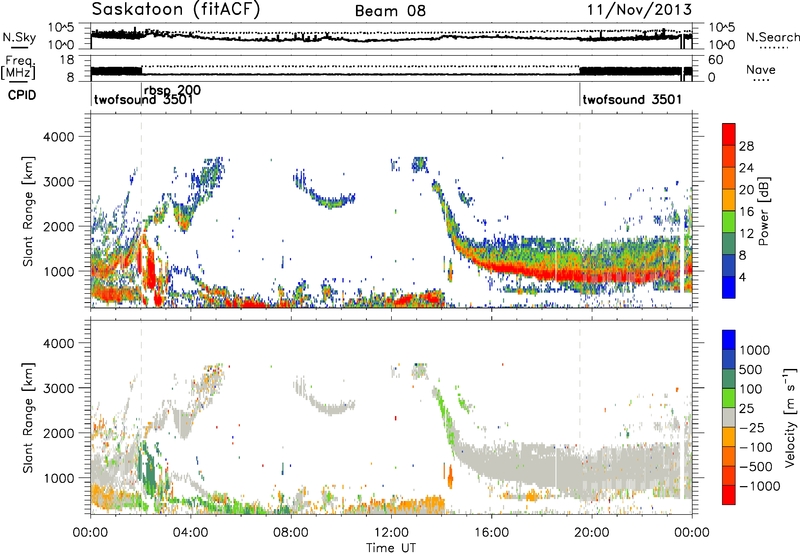Click the "18" frequency tick label
Screen dimensions: 800x554
(x=67, y=60)
